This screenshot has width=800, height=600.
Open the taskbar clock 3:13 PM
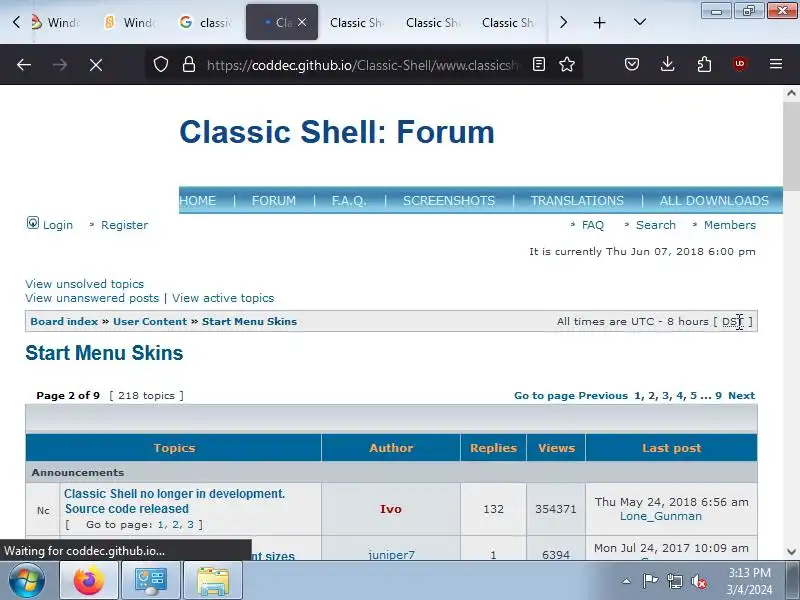click(749, 581)
